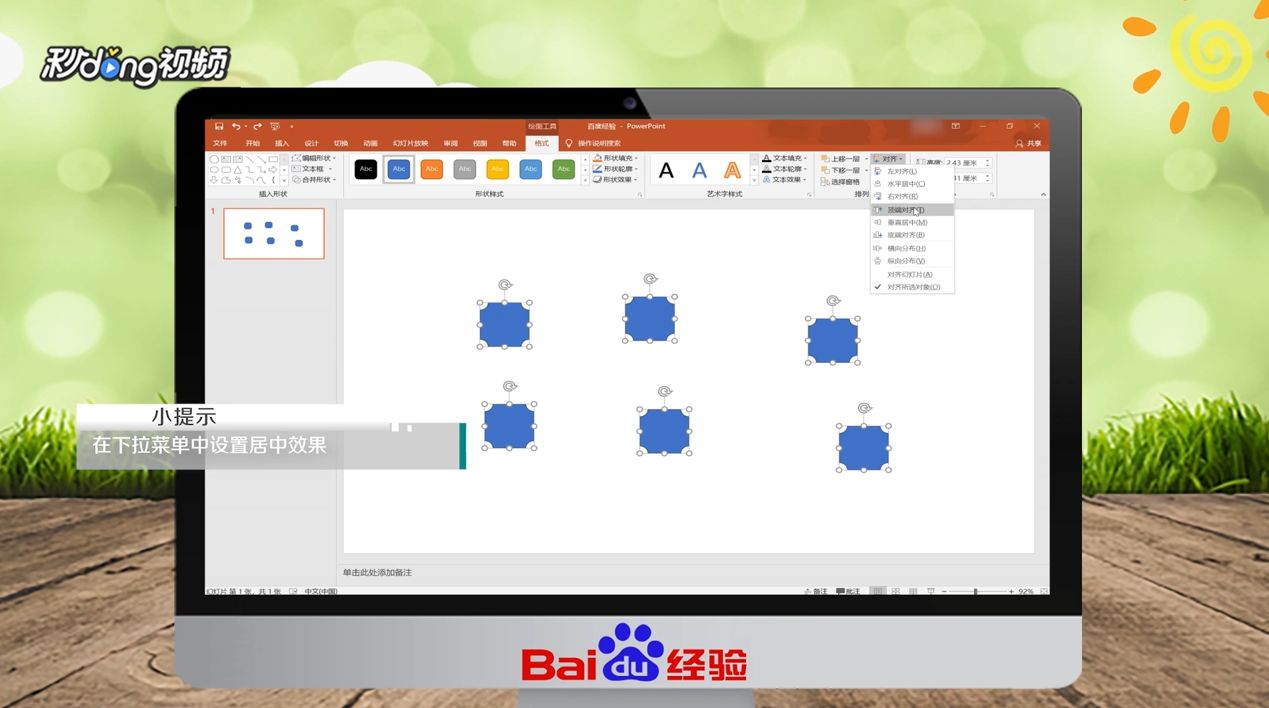Apply the orange Abc shape style

(432, 169)
